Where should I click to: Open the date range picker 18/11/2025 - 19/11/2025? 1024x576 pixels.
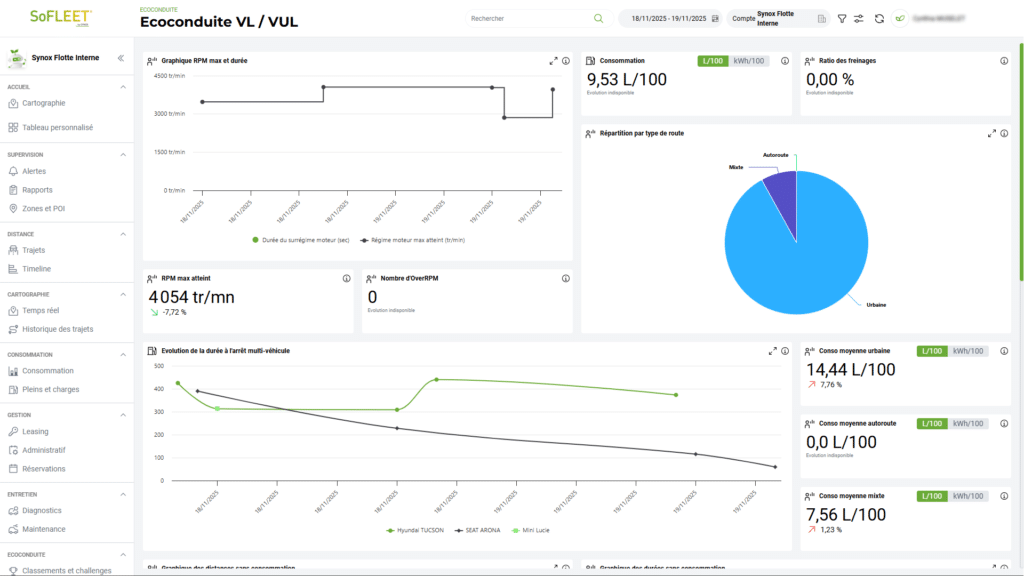pos(673,18)
